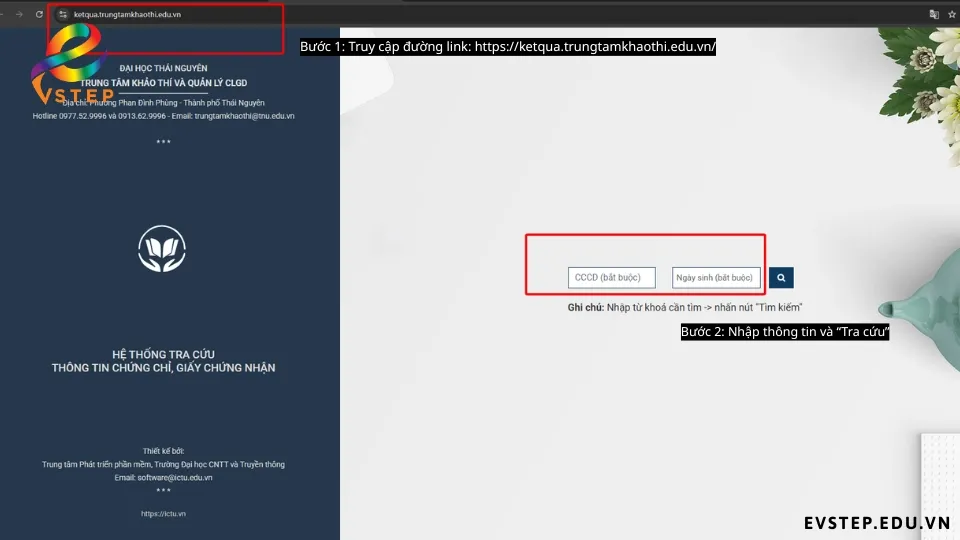This screenshot has width=960, height=540.
Task: Bookmark this page with the star icon
Action: pyautogui.click(x=952, y=14)
